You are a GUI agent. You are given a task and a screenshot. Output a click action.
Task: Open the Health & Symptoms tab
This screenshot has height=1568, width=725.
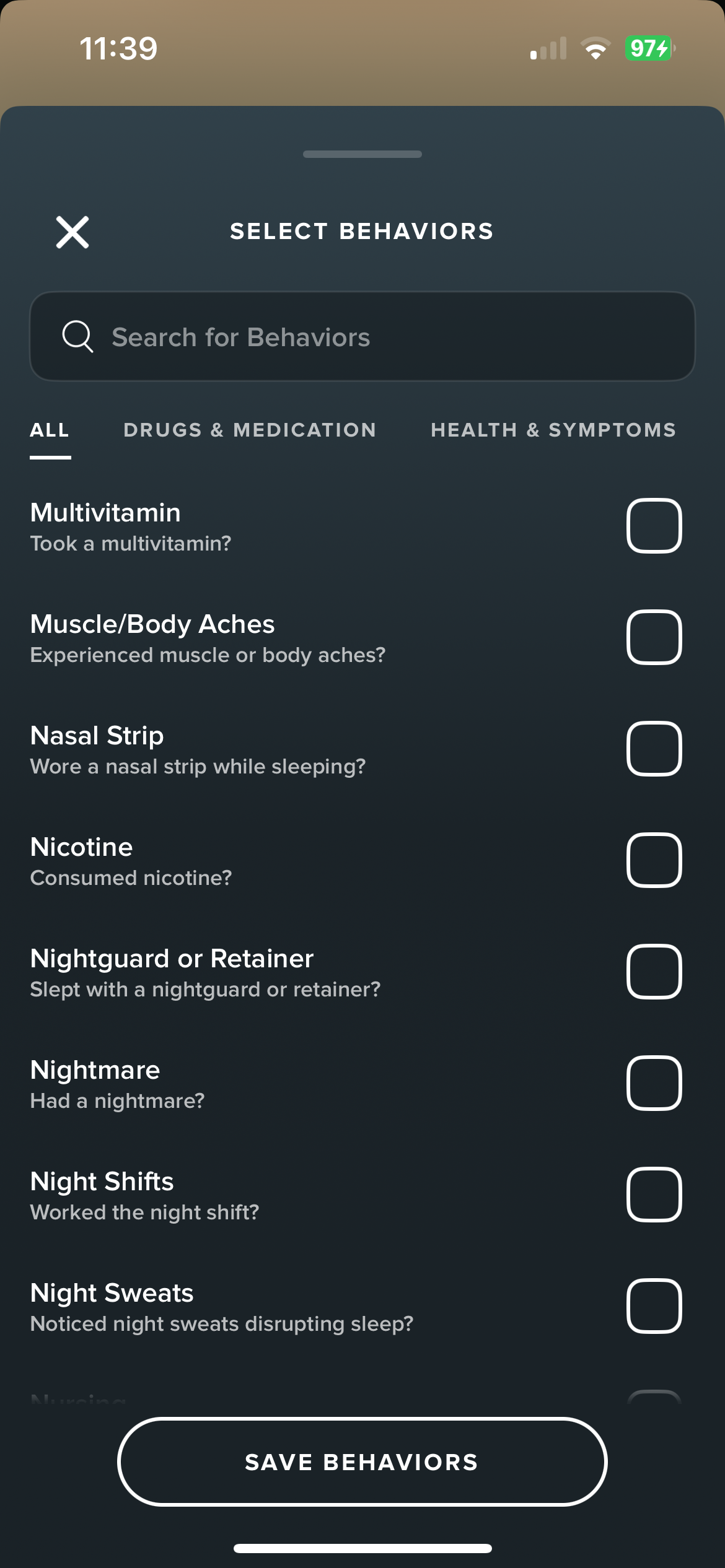(x=553, y=430)
